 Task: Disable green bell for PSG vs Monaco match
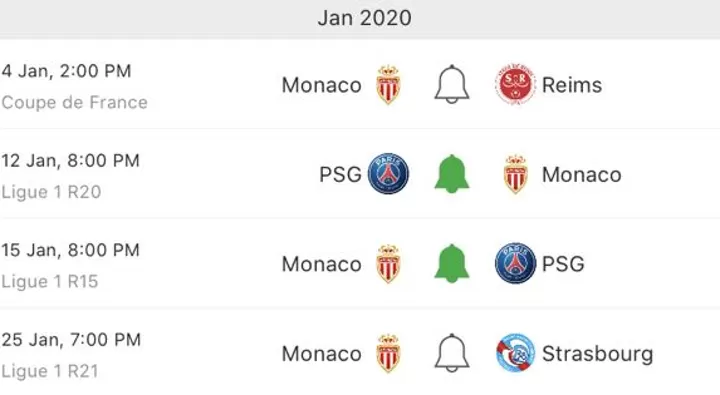point(452,174)
